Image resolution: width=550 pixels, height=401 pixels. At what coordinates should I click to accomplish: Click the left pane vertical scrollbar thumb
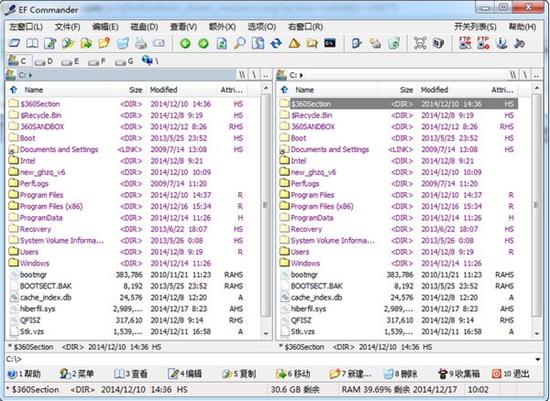[x=266, y=205]
